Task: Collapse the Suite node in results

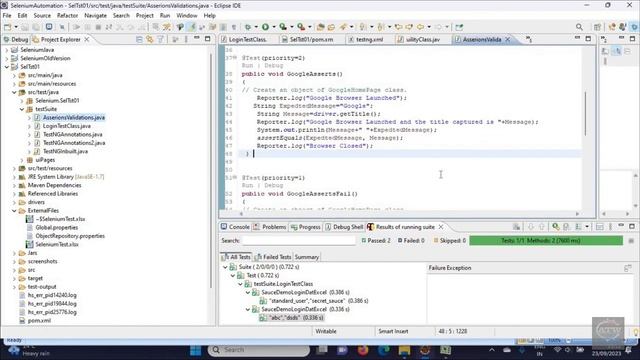Action: pyautogui.click(x=225, y=267)
